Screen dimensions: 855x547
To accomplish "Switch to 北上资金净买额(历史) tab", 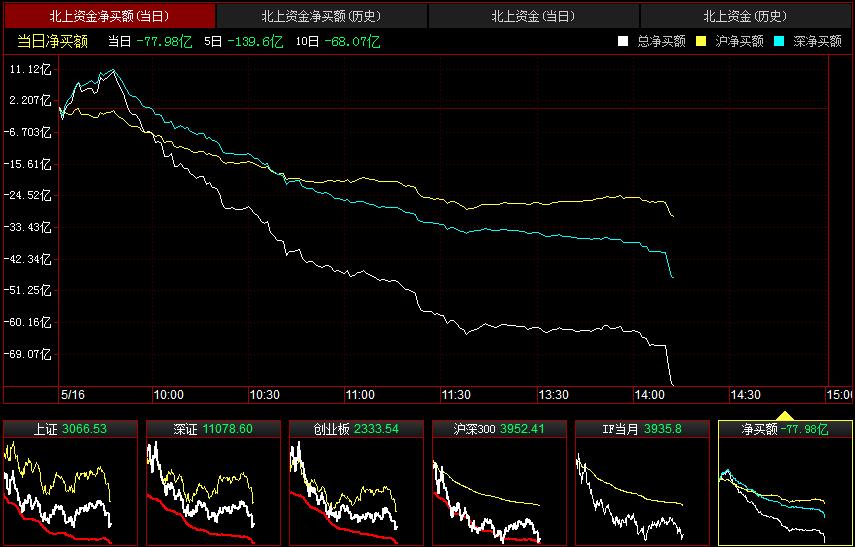I will coord(321,16).
